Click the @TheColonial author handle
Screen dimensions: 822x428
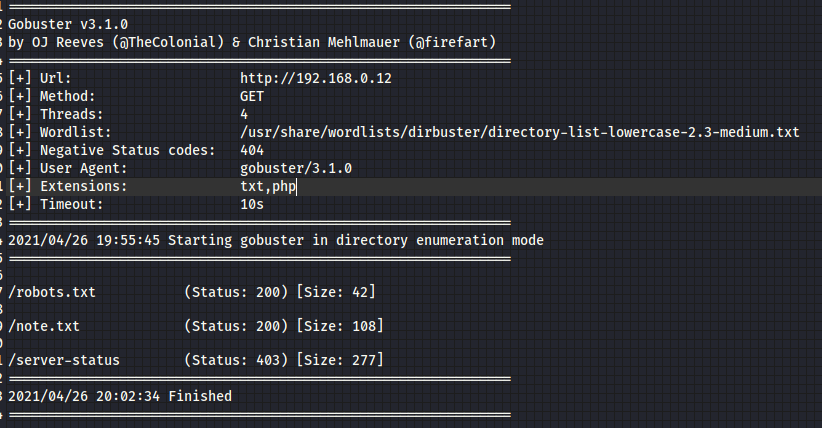pyautogui.click(x=173, y=41)
